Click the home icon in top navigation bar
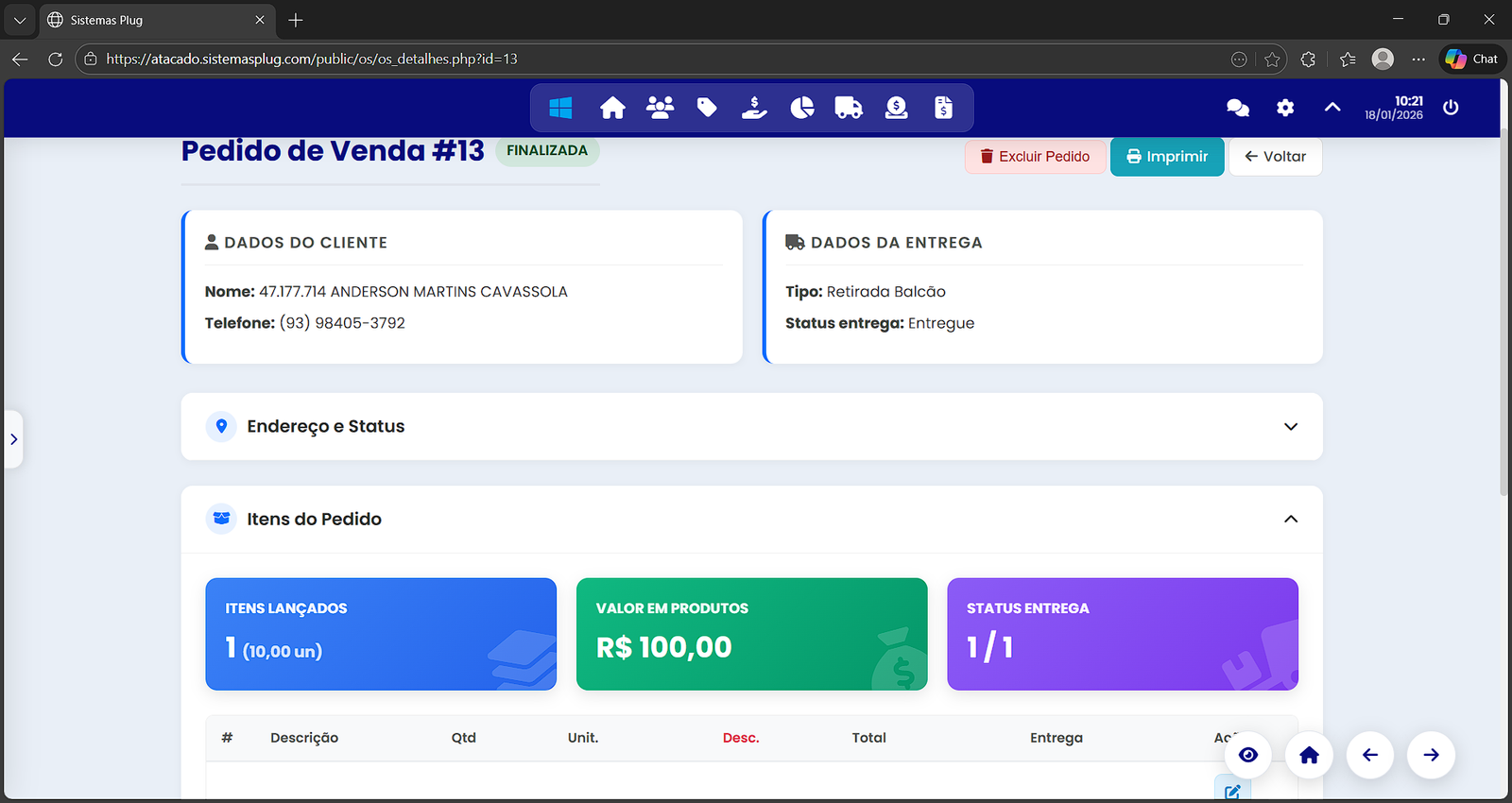1512x803 pixels. pos(612,109)
